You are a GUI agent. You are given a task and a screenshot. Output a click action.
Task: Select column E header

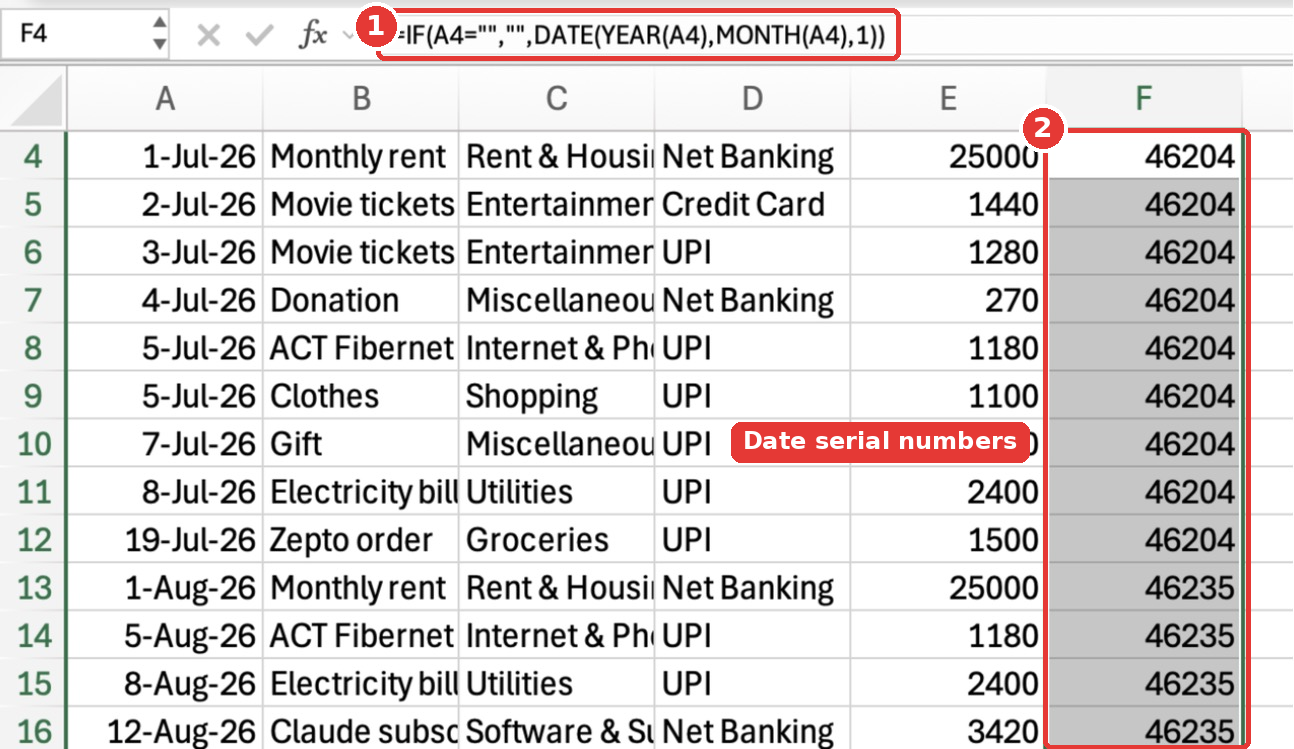948,98
